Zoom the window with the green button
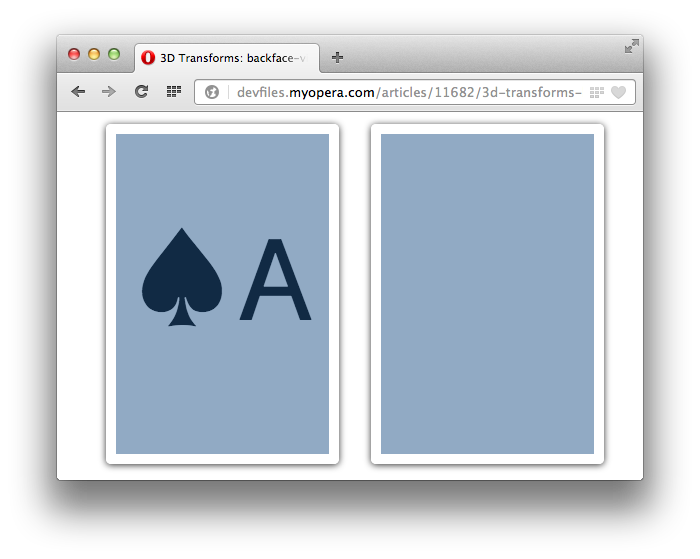 [114, 54]
